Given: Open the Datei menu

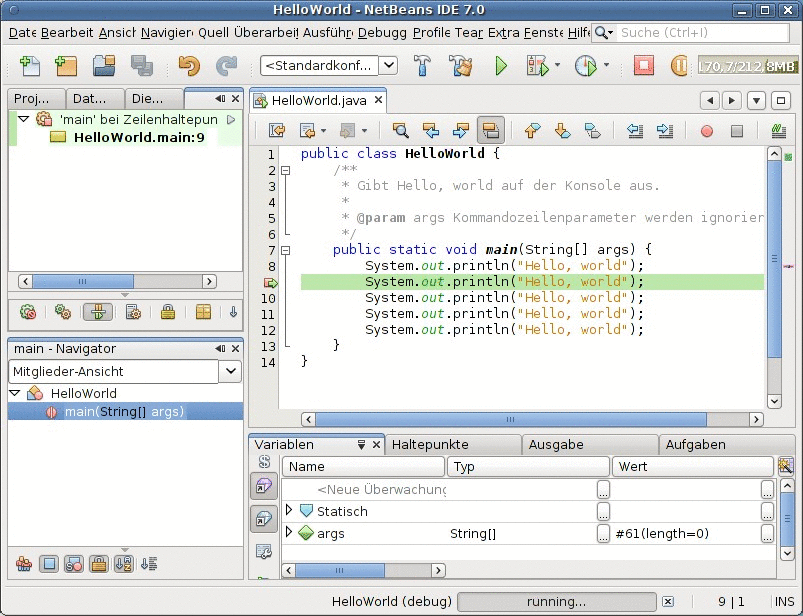Looking at the screenshot, I should pyautogui.click(x=23, y=33).
